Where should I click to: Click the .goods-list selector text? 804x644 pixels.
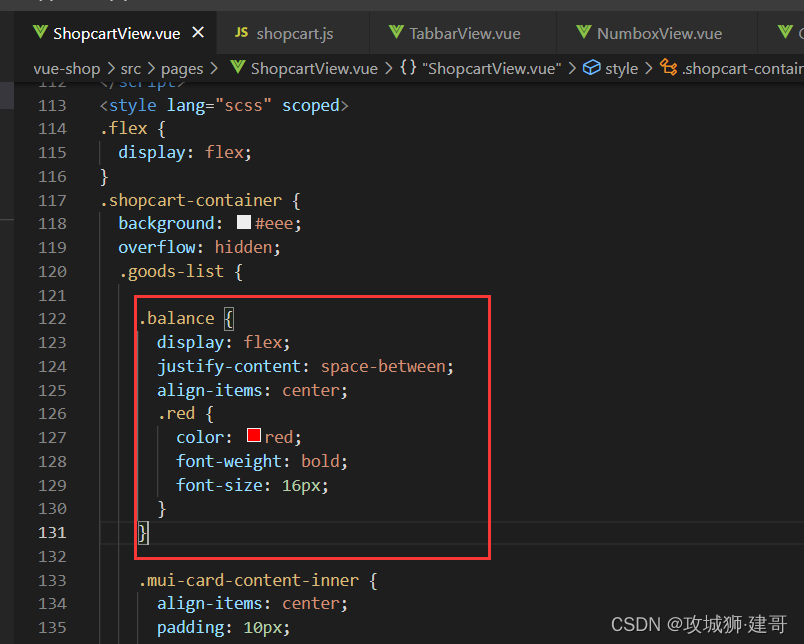click(x=171, y=271)
